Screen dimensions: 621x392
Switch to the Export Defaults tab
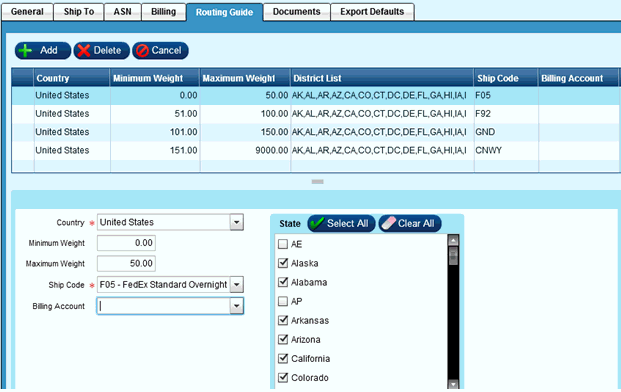click(x=372, y=12)
